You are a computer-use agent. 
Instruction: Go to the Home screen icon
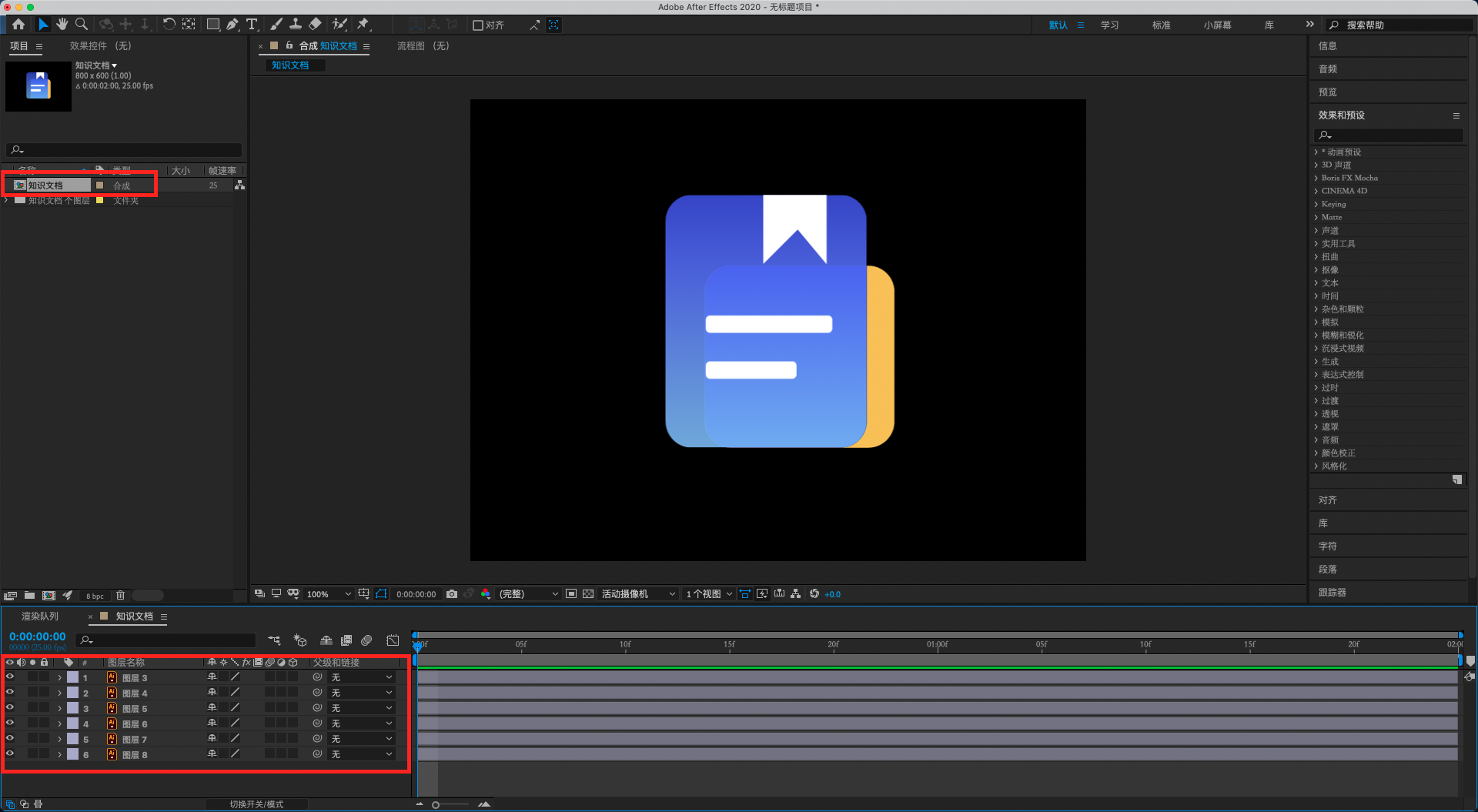[x=18, y=25]
